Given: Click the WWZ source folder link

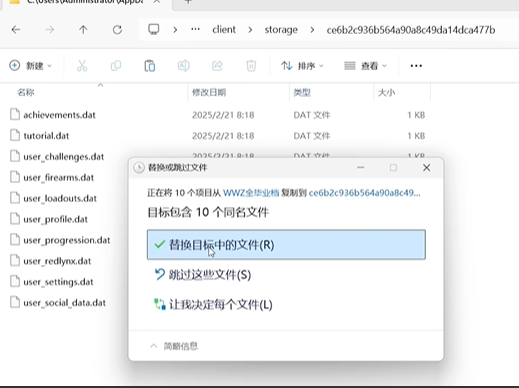Looking at the screenshot, I should click(x=251, y=193).
